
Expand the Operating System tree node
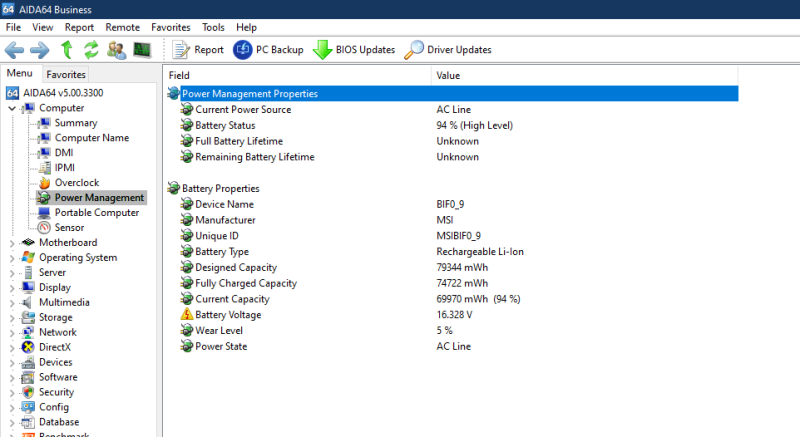click(x=12, y=258)
